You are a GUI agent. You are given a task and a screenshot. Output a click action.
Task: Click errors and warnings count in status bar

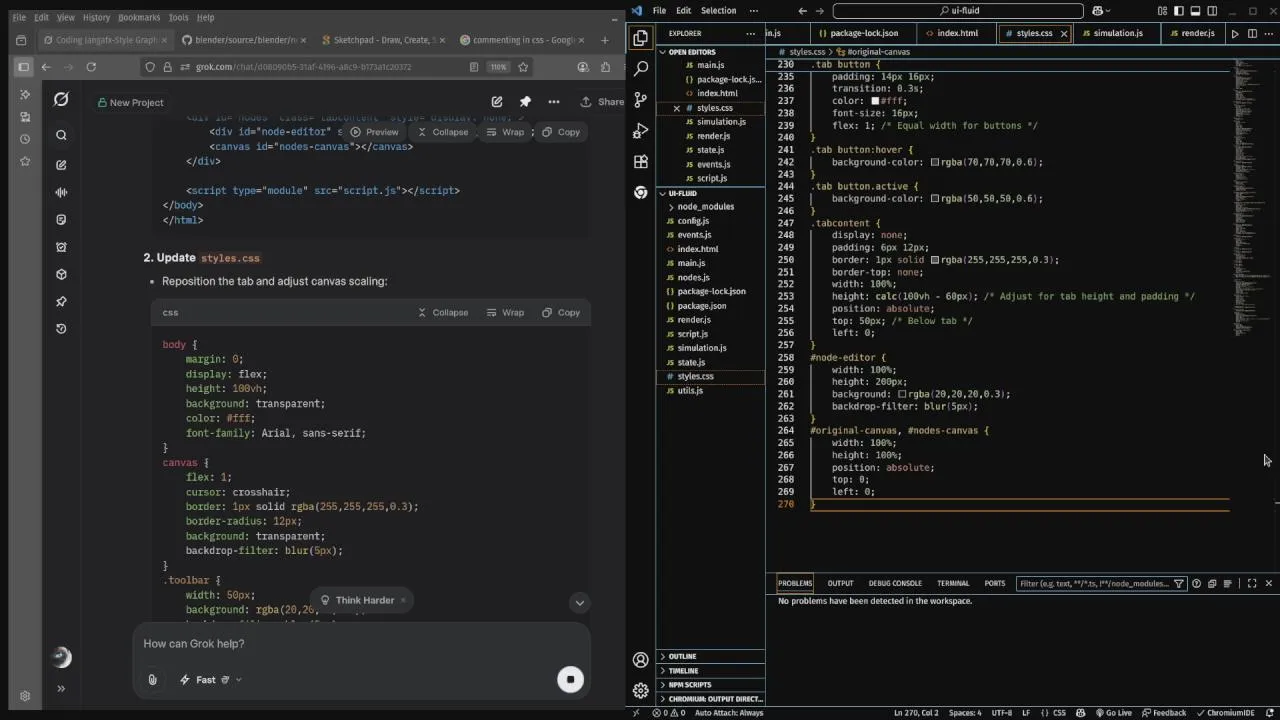pyautogui.click(x=669, y=713)
